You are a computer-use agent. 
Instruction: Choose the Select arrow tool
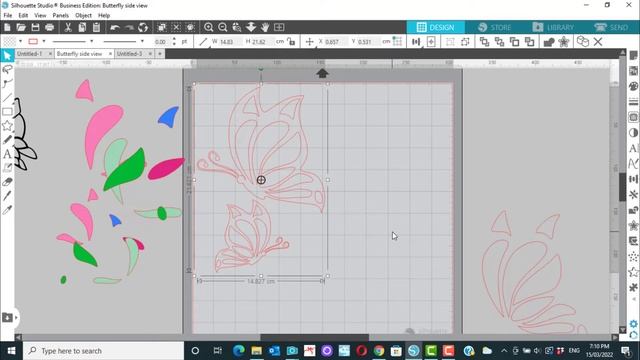coord(7,55)
